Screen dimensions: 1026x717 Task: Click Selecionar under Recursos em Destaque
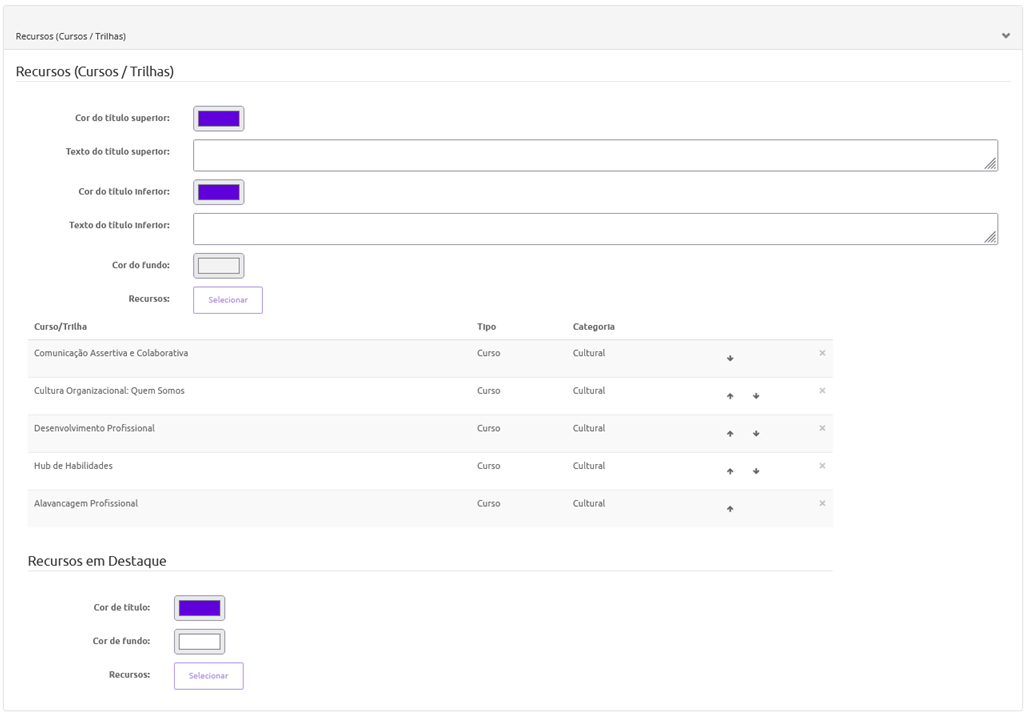208,676
